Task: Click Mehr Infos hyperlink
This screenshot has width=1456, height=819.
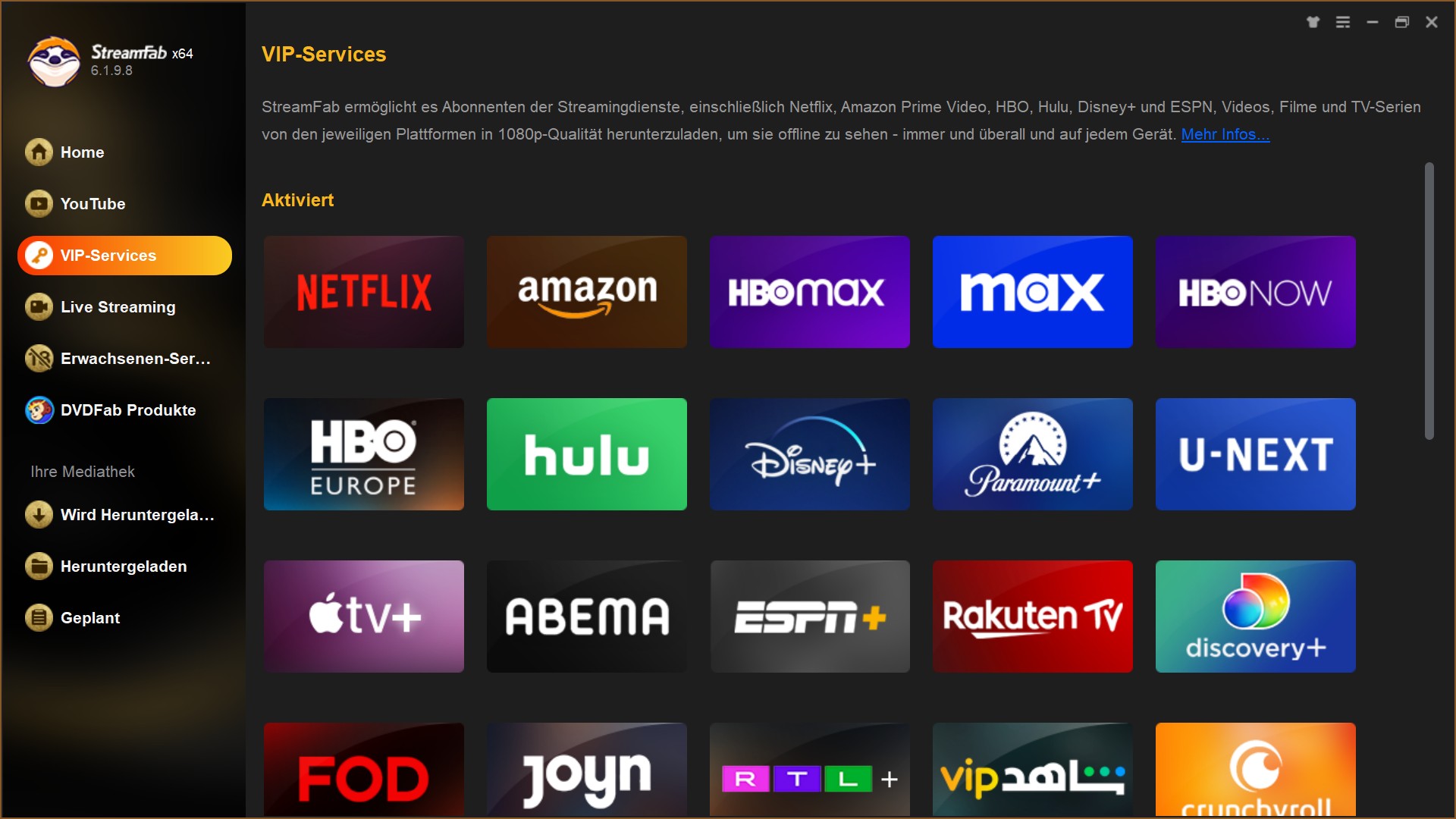Action: 1225,133
